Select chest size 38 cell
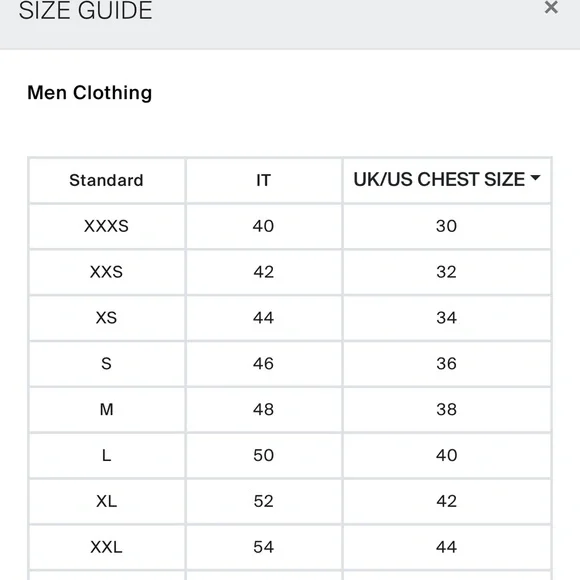The width and height of the screenshot is (580, 580). click(447, 410)
